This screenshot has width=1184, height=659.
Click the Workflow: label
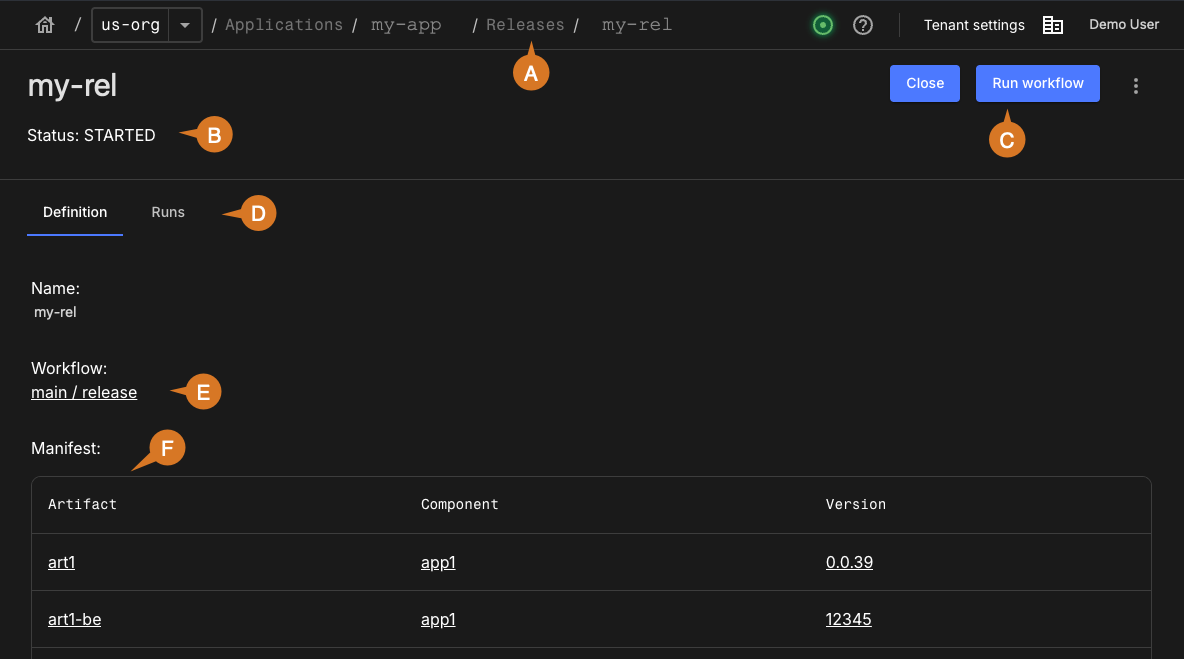tap(69, 368)
